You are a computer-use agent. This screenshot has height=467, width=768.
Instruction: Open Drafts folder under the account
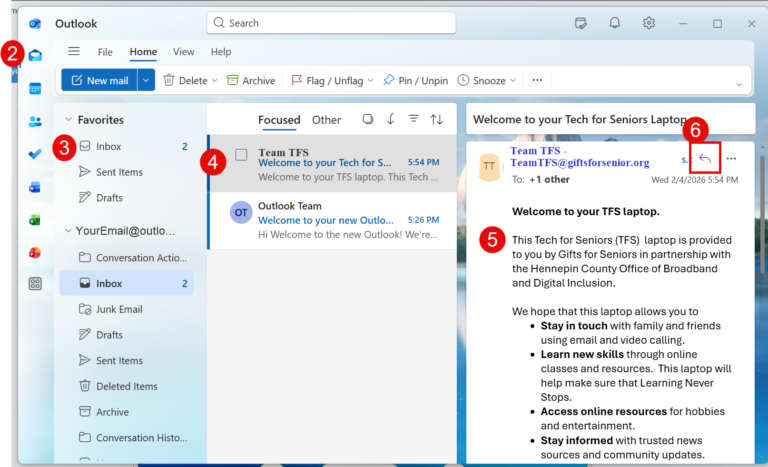point(127,335)
